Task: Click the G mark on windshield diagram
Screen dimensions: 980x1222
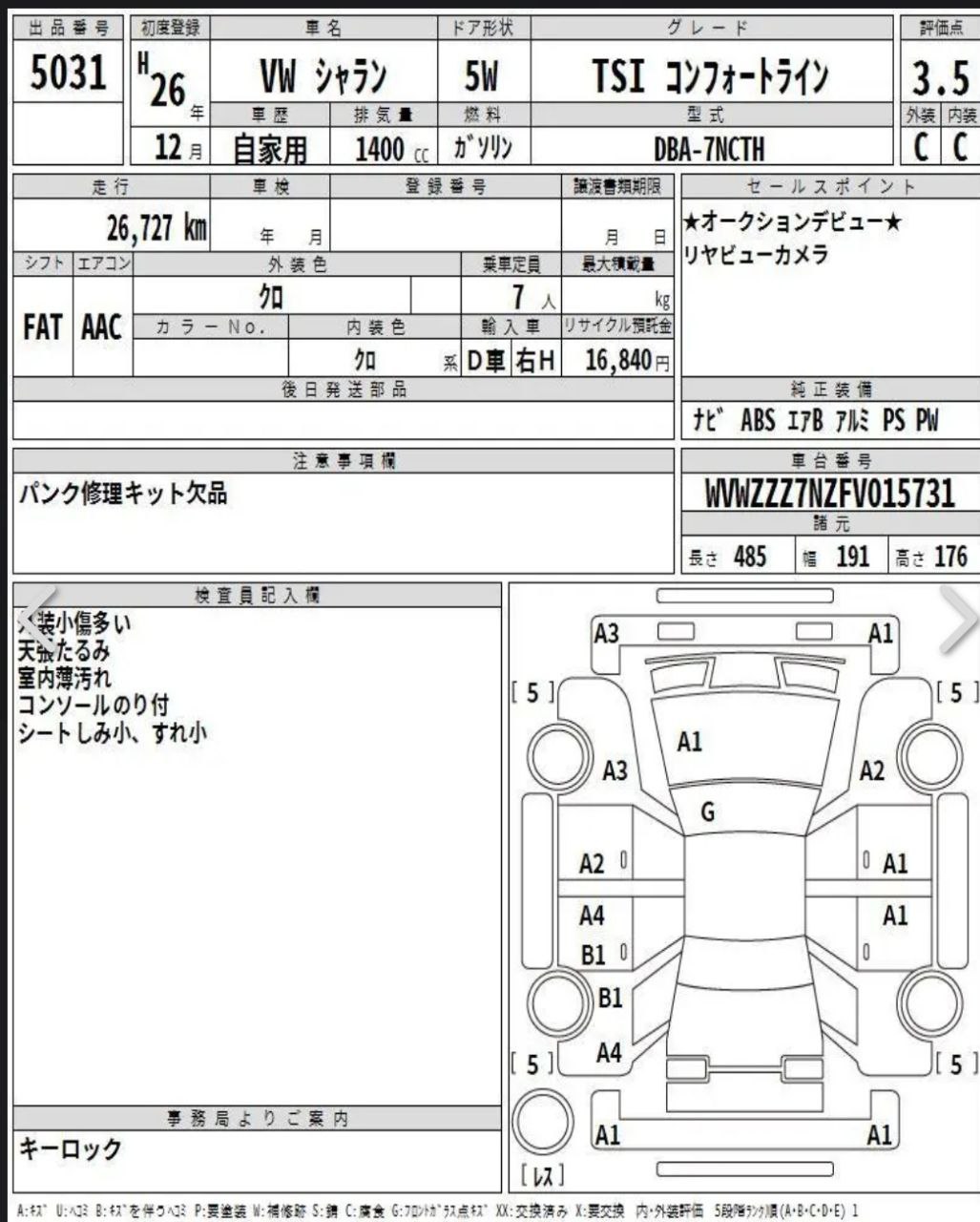Action: click(707, 812)
